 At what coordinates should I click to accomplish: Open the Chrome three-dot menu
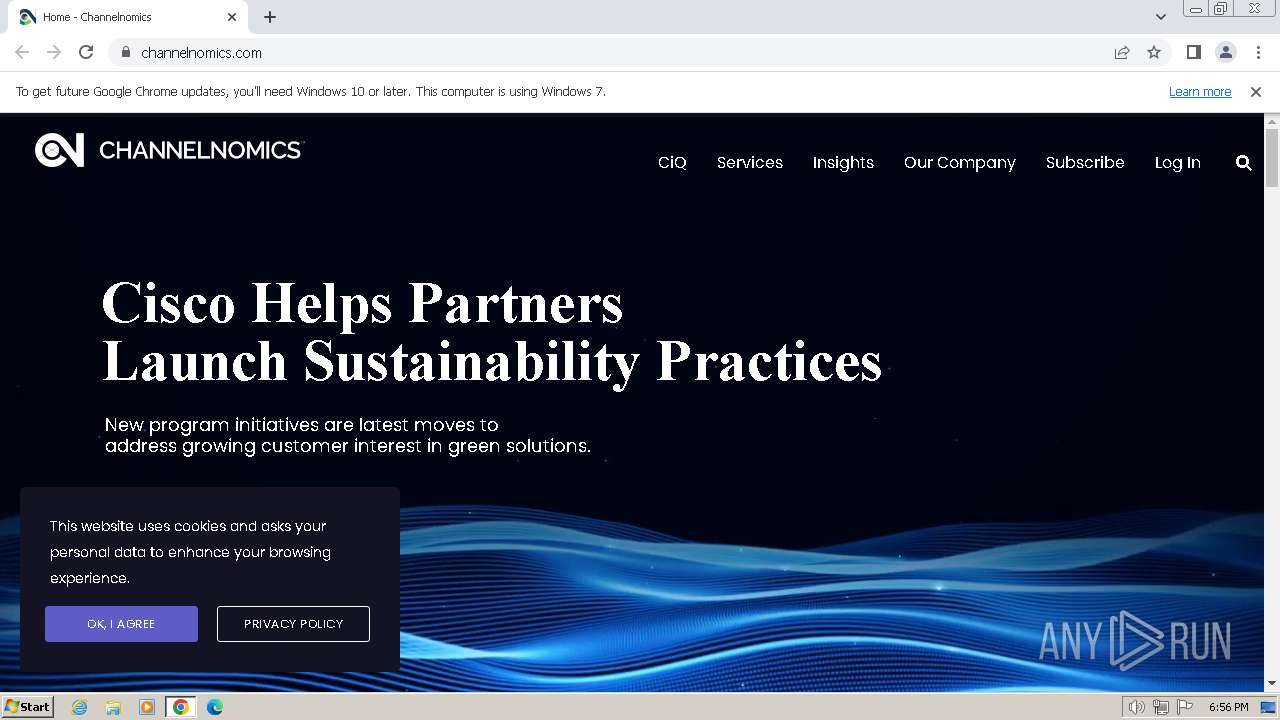(1258, 52)
